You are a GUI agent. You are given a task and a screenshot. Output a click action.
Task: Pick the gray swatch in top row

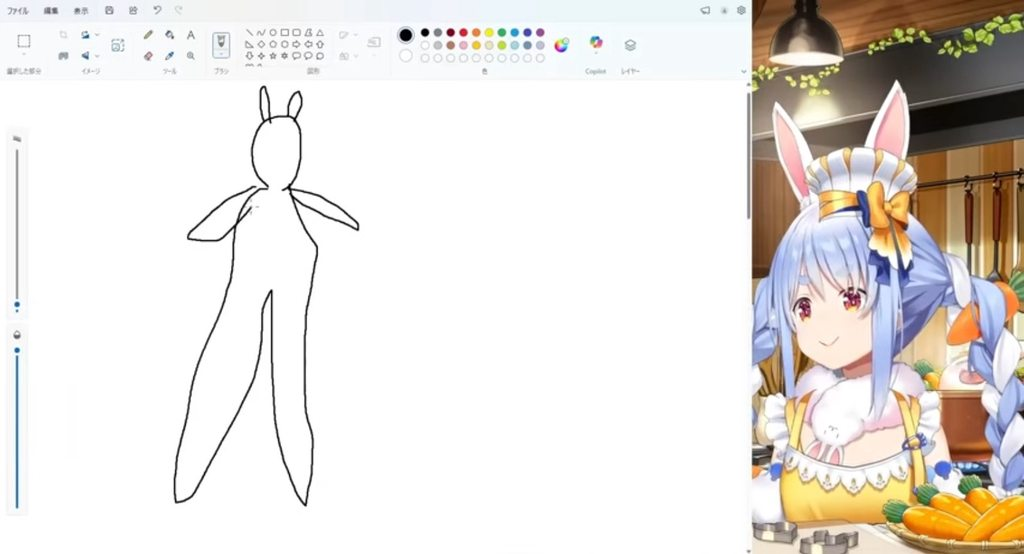coord(438,33)
